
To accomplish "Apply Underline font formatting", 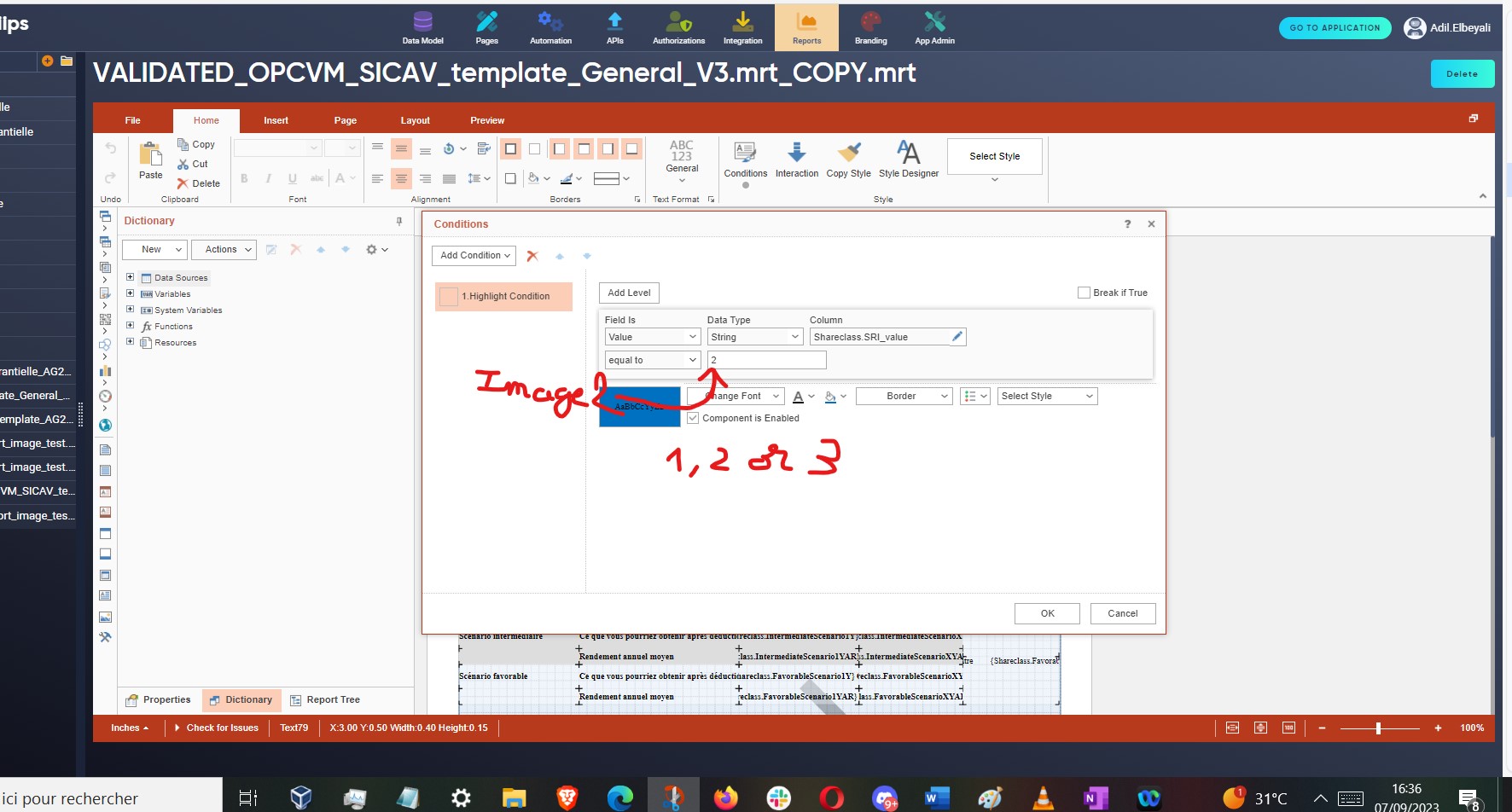I will point(293,178).
